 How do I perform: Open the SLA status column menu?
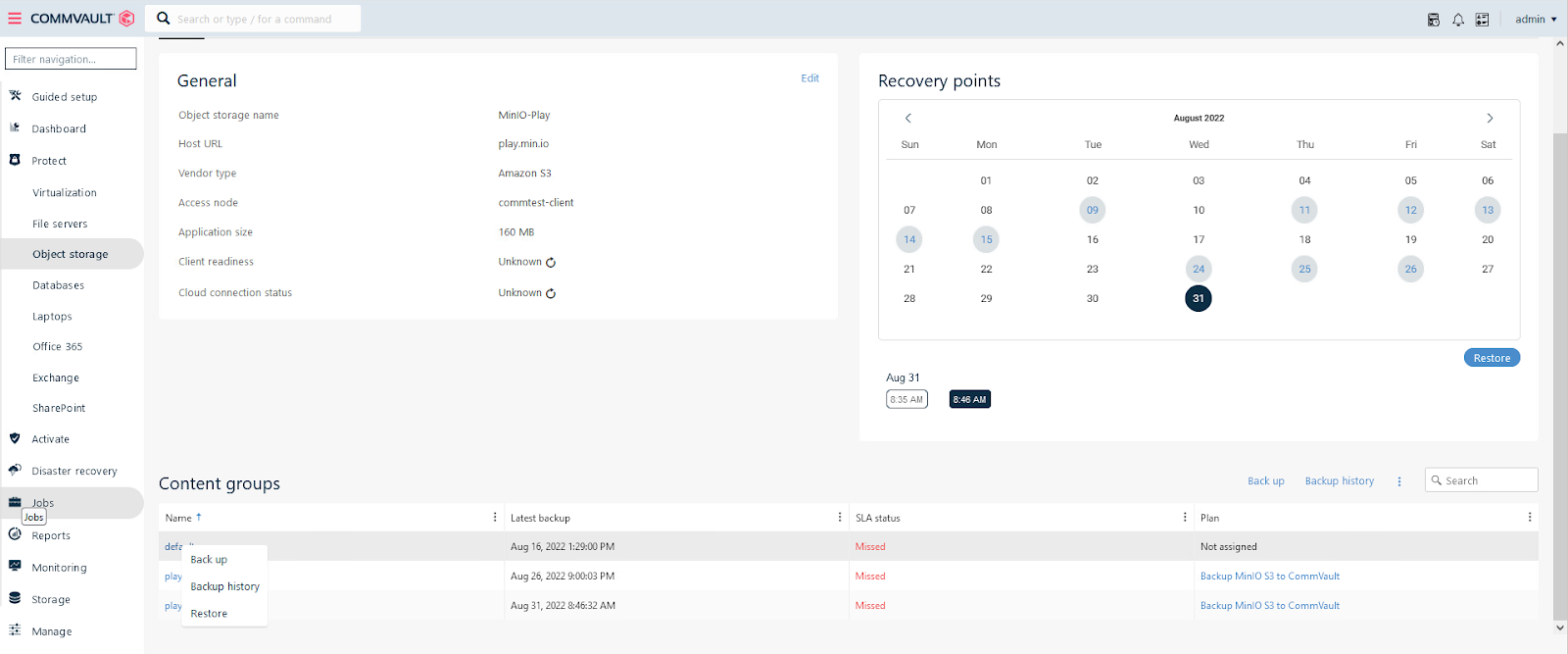tap(1185, 518)
